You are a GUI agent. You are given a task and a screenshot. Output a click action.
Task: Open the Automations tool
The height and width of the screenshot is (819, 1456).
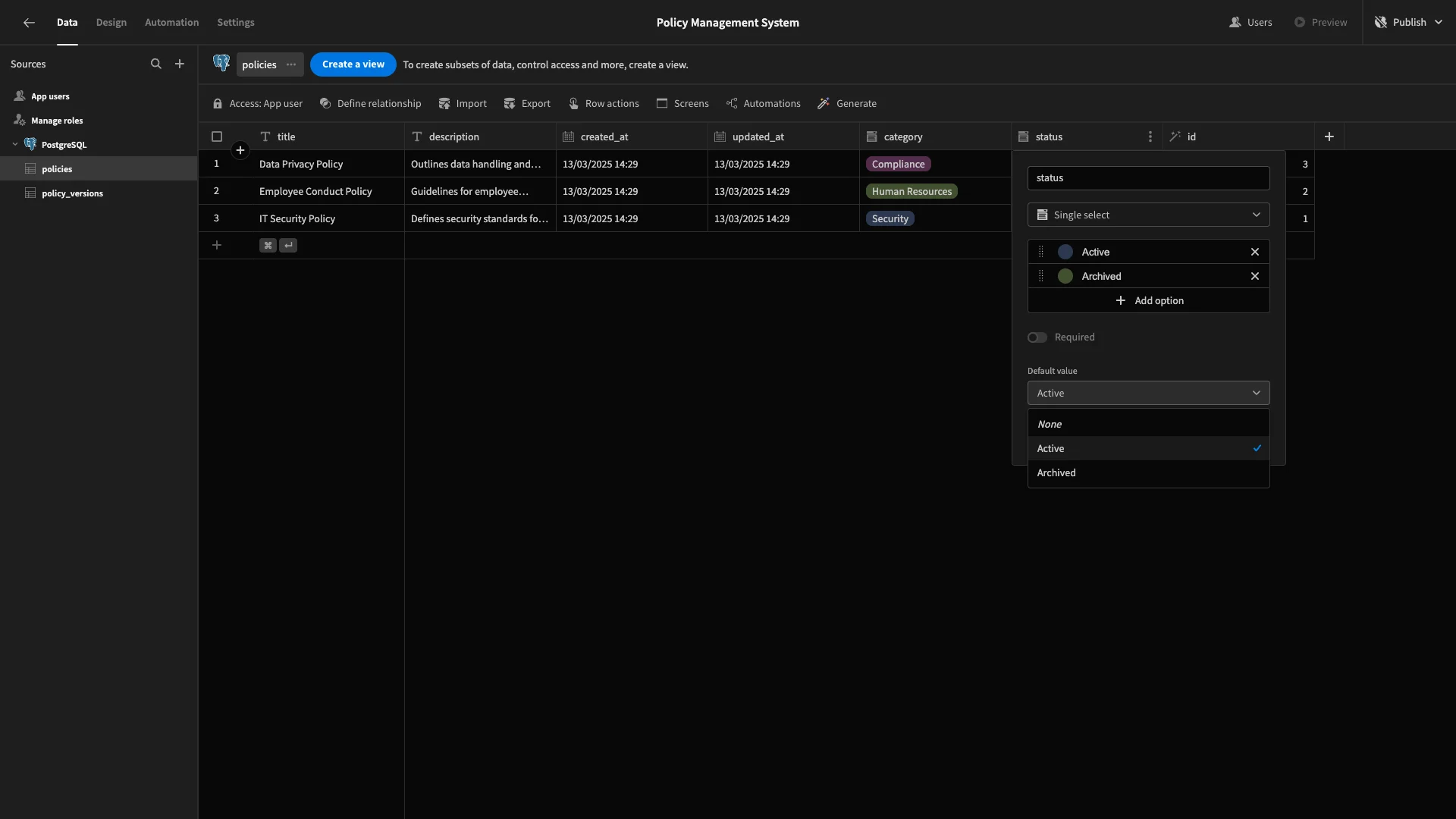[764, 103]
